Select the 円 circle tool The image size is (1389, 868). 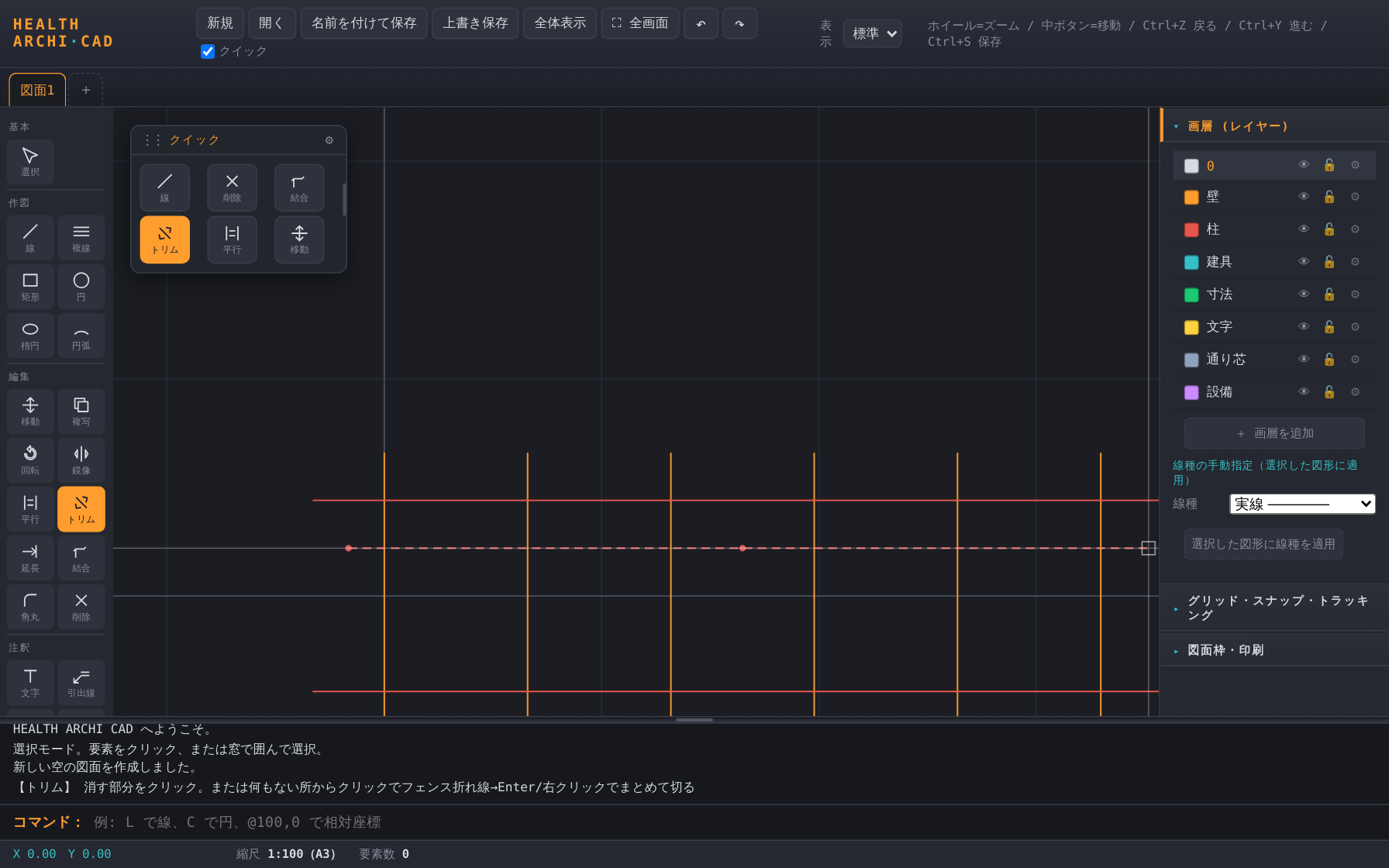coord(81,286)
